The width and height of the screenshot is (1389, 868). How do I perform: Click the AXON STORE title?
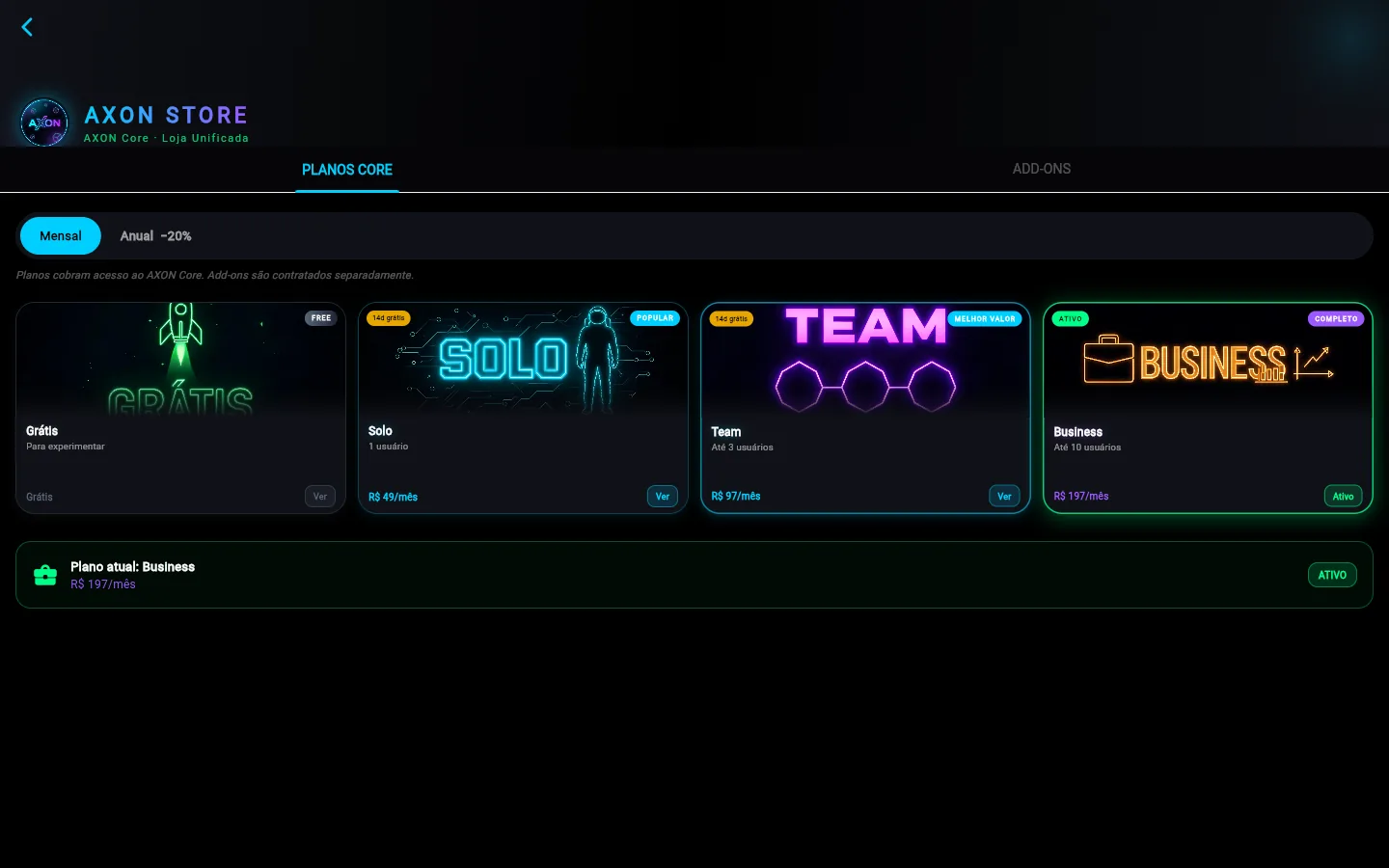click(x=166, y=116)
